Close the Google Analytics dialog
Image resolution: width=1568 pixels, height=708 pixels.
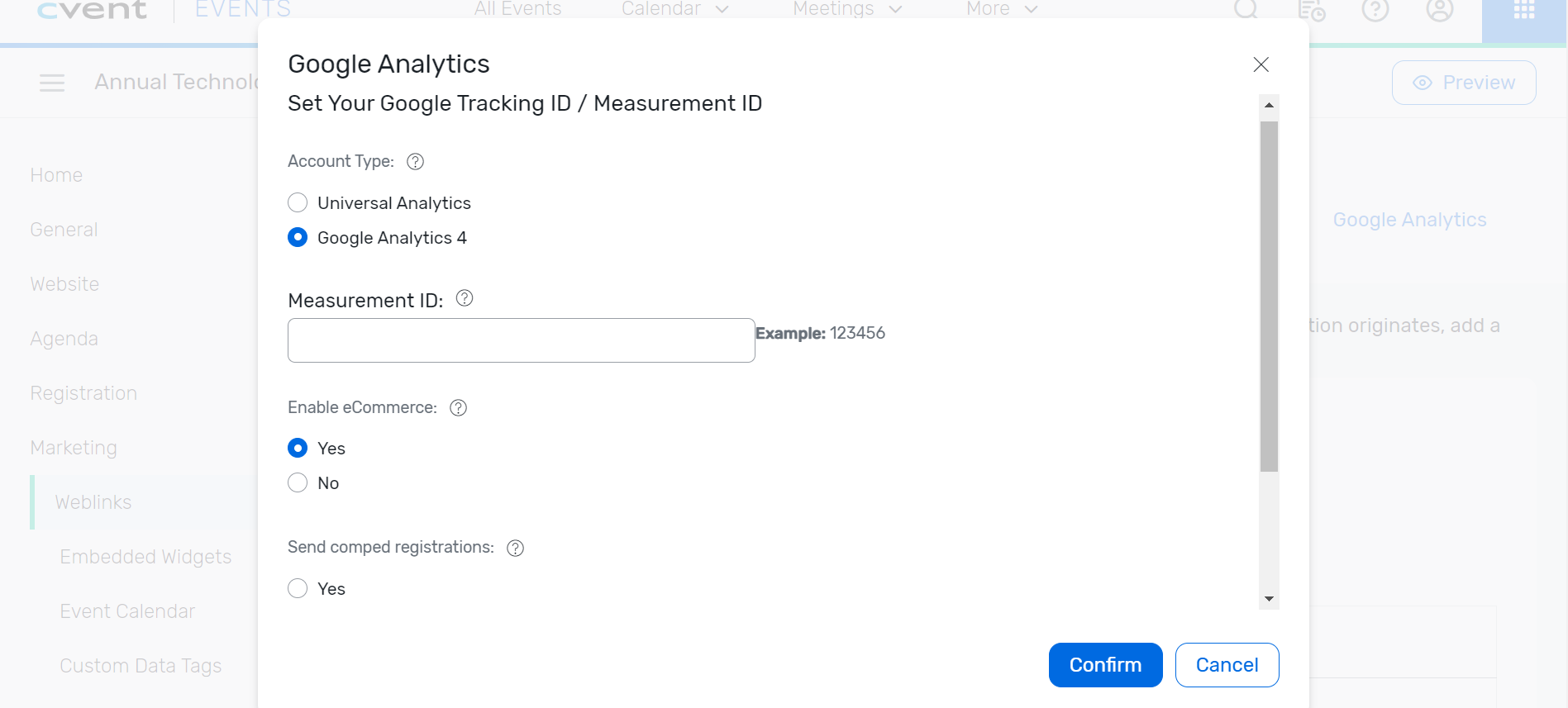(1261, 64)
